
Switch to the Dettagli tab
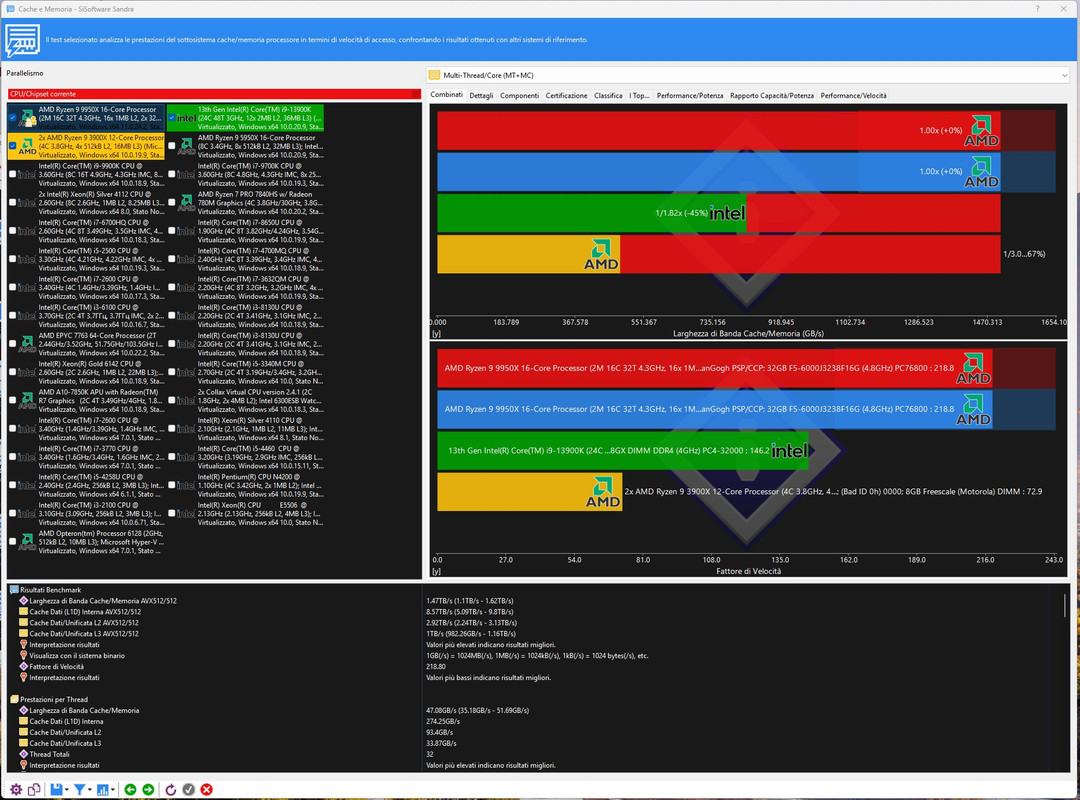tap(481, 96)
